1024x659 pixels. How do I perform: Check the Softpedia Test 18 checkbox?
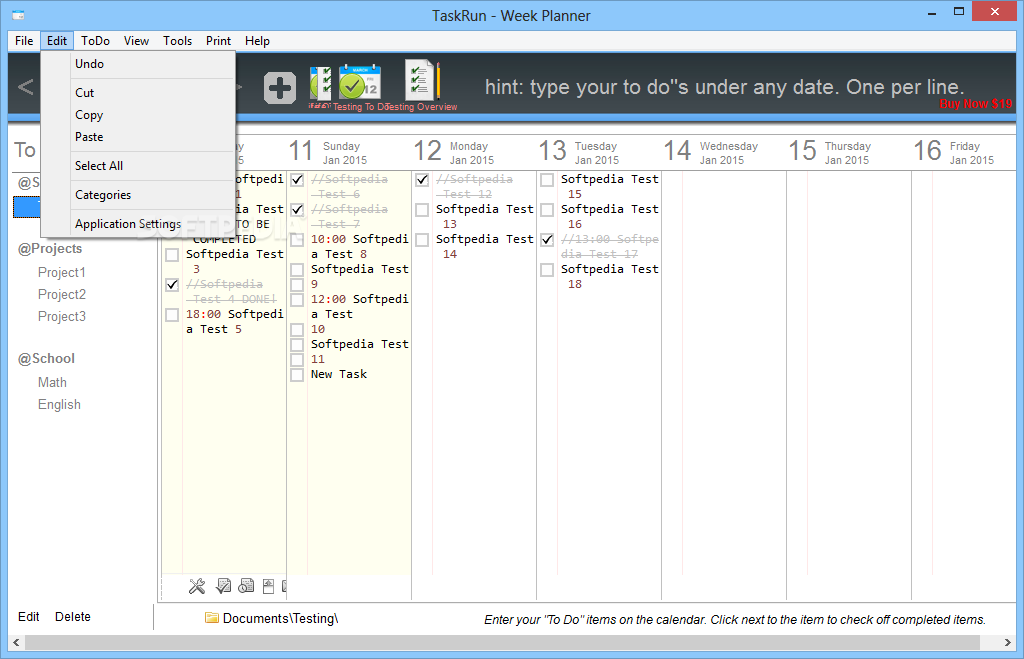click(547, 270)
